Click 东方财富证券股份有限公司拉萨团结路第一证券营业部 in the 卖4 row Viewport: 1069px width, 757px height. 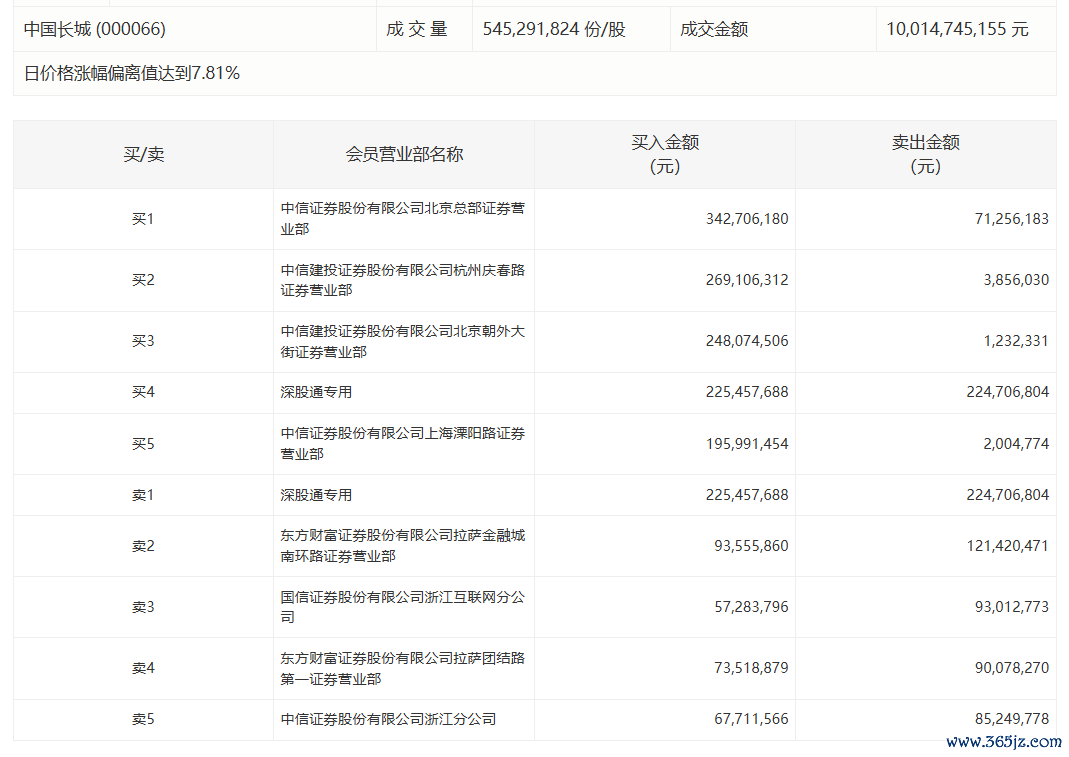coord(403,668)
